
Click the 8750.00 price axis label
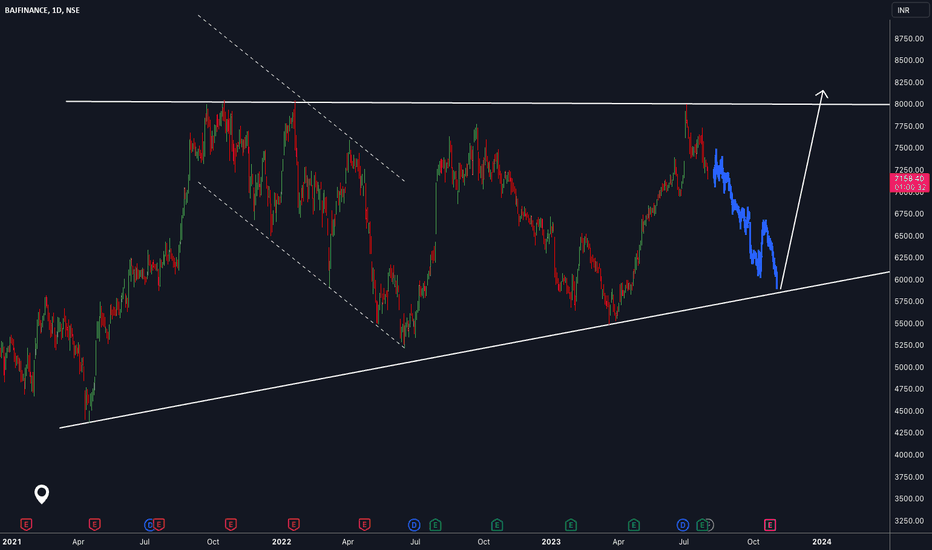coord(909,39)
